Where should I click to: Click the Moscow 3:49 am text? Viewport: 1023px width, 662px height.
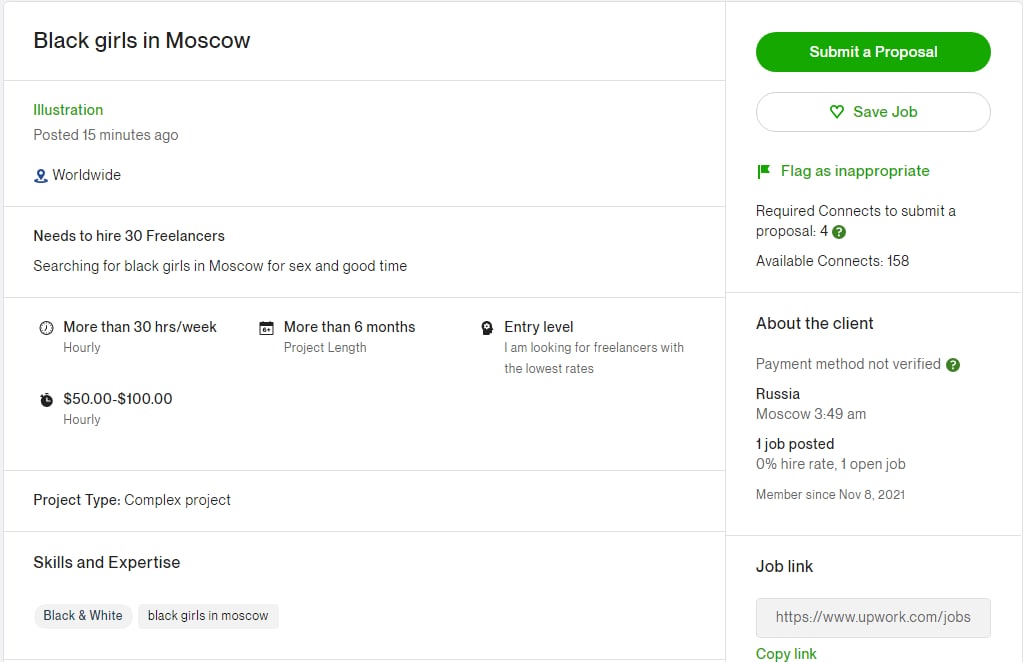tap(811, 414)
